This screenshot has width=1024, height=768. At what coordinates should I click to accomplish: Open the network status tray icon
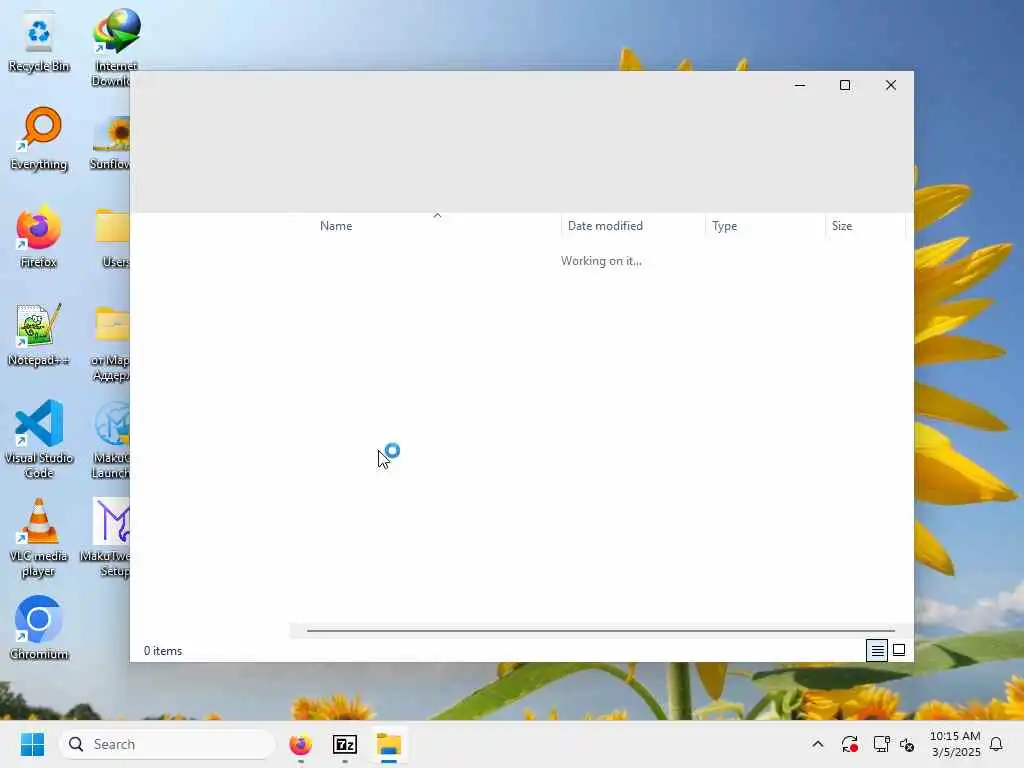(882, 744)
